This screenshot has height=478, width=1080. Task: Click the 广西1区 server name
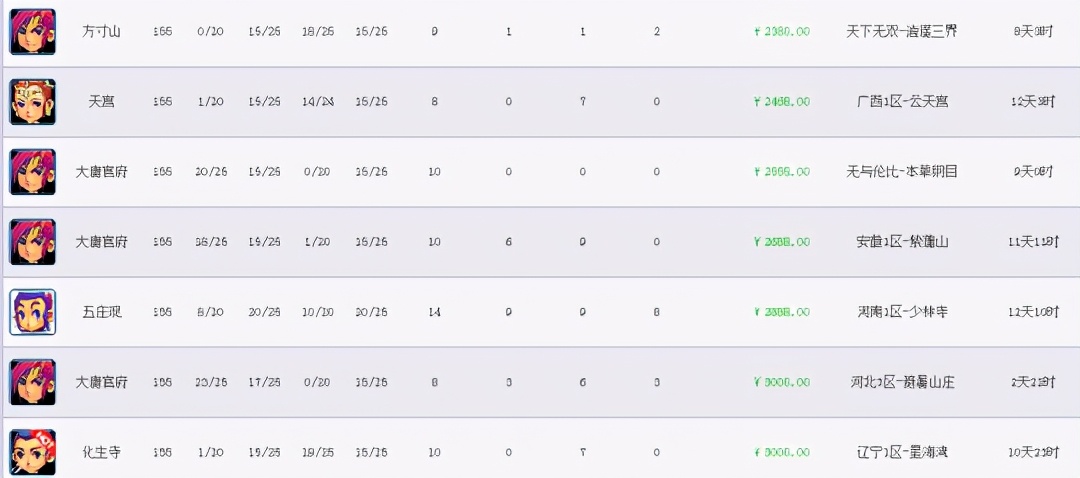901,102
